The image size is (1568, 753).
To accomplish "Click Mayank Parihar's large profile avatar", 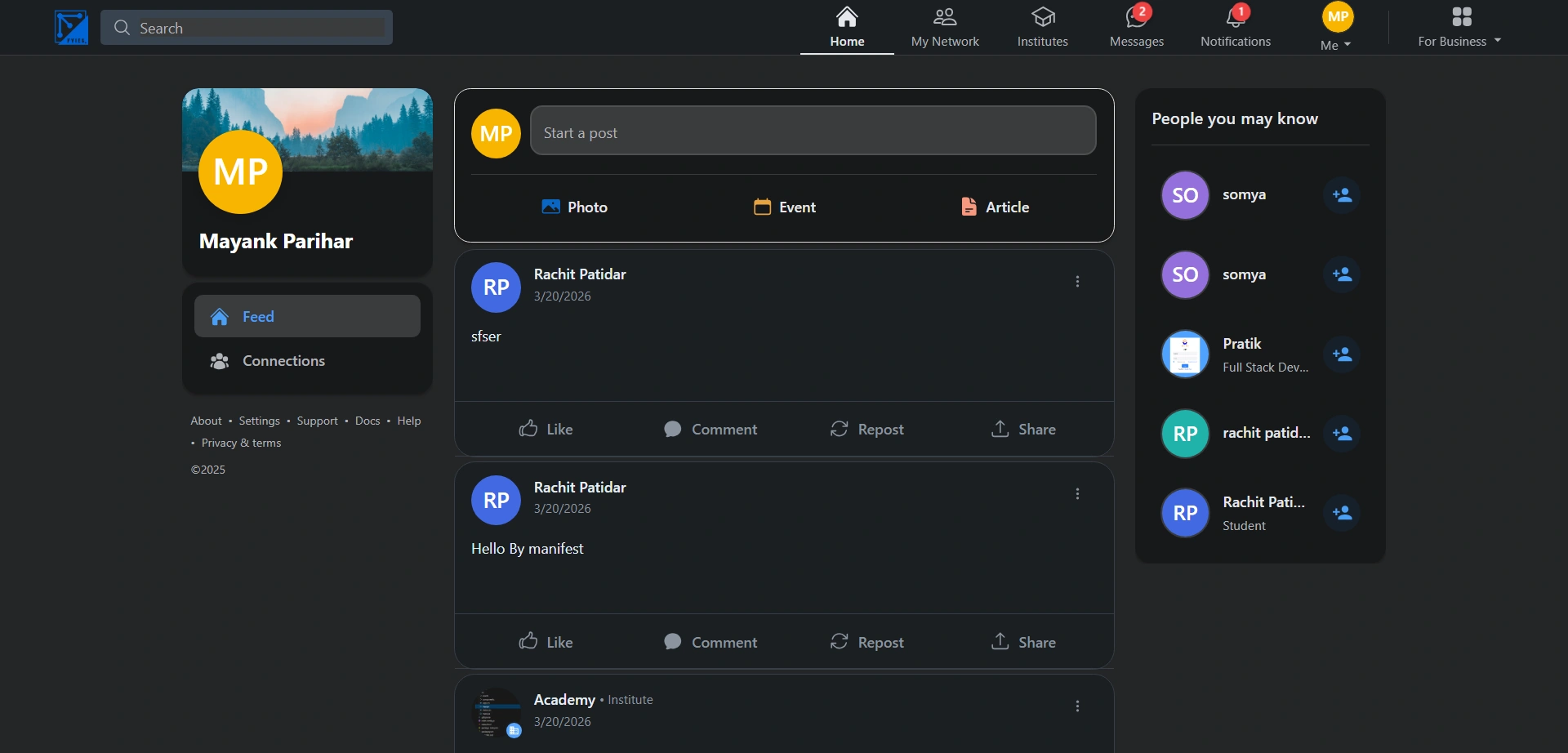I will coord(240,172).
